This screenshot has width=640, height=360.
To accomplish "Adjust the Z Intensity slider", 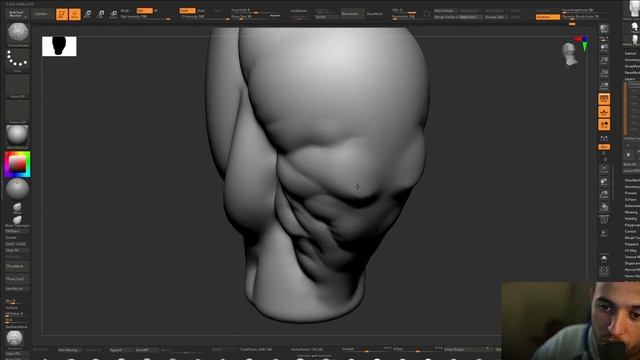I will (x=205, y=17).
